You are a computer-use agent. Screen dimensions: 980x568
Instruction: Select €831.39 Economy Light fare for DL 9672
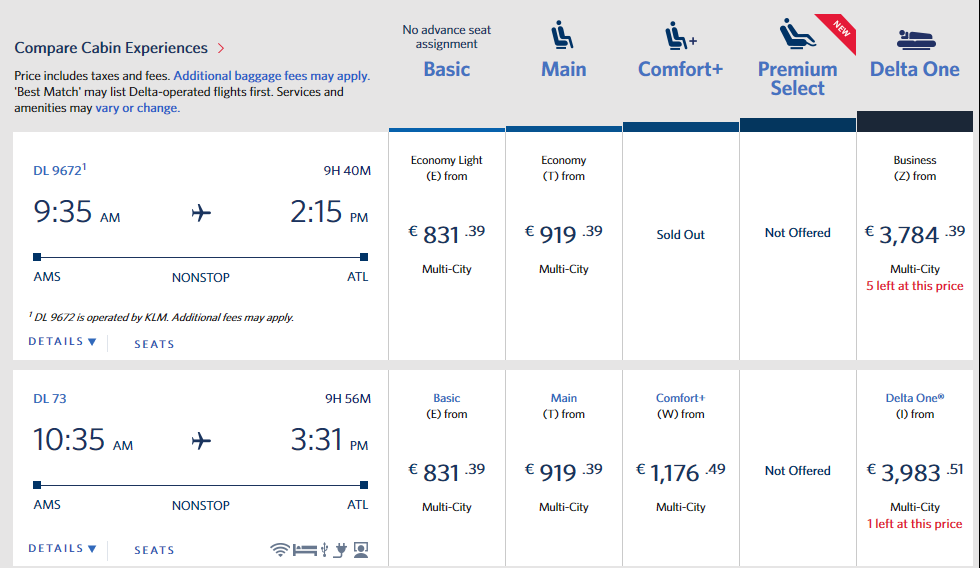click(x=447, y=235)
